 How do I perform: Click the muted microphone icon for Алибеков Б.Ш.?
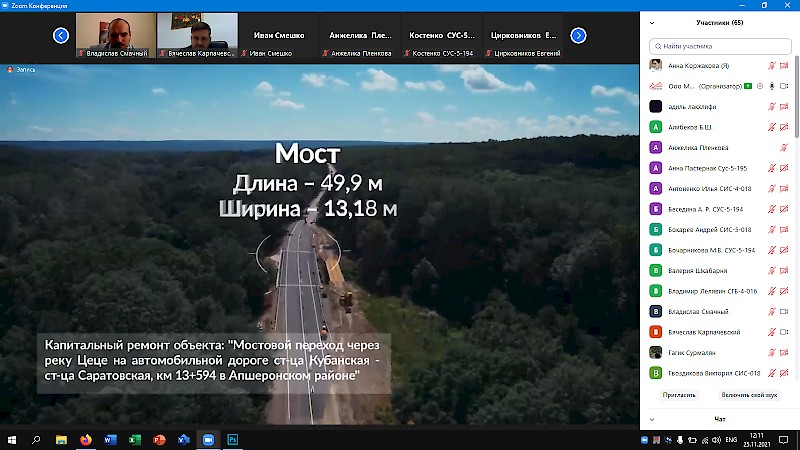click(771, 127)
